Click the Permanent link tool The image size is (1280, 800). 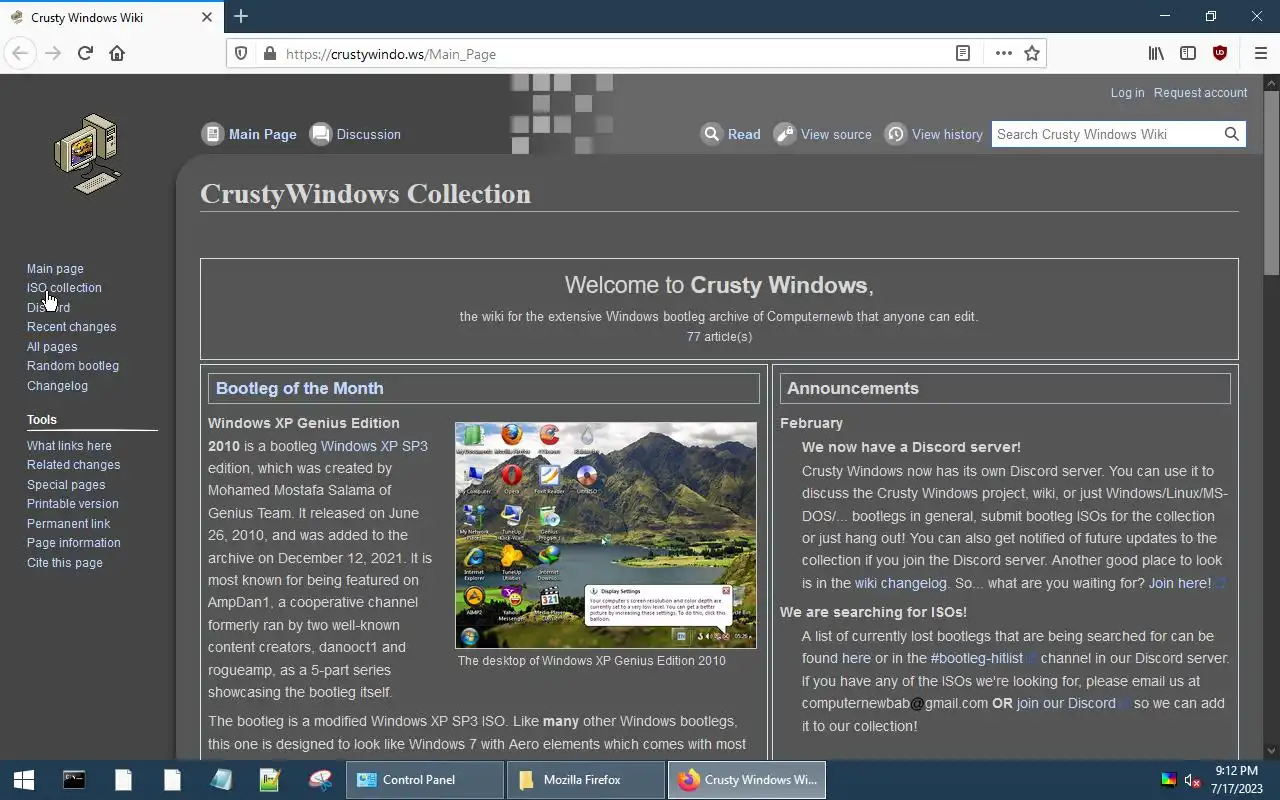pos(68,524)
